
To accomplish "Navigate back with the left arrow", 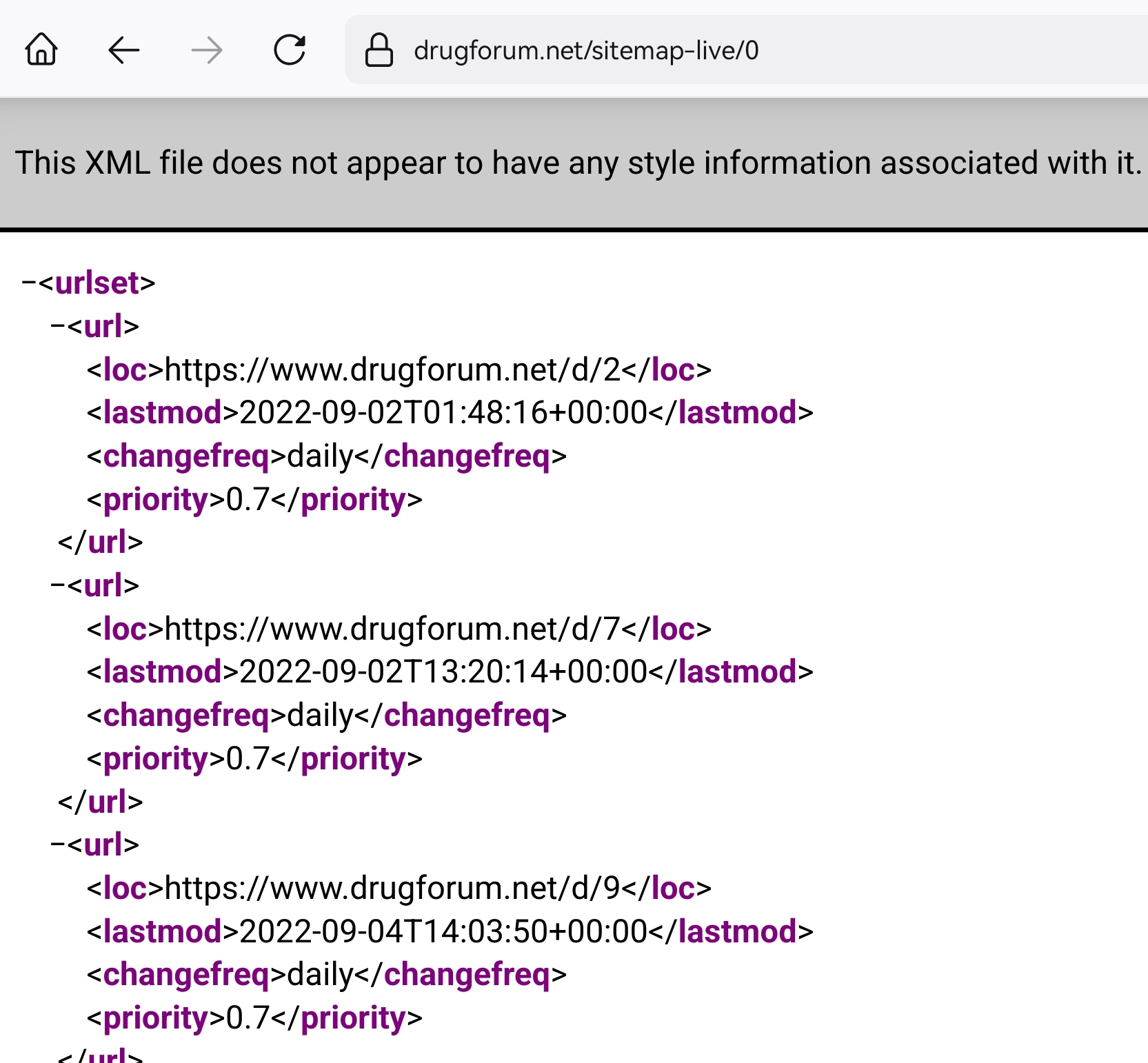I will click(124, 50).
